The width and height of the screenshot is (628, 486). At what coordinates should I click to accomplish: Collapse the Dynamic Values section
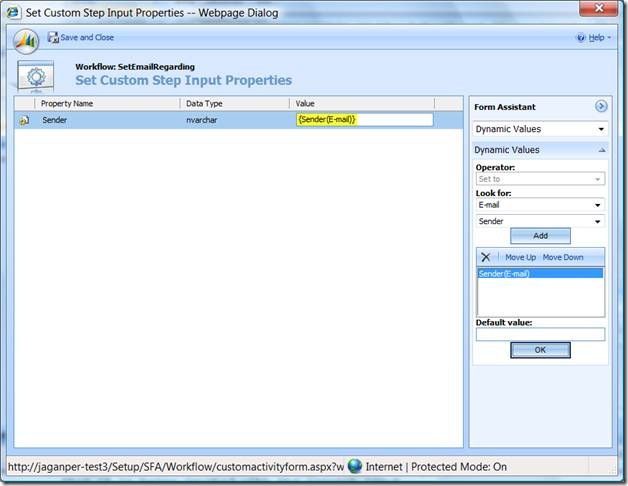point(601,150)
